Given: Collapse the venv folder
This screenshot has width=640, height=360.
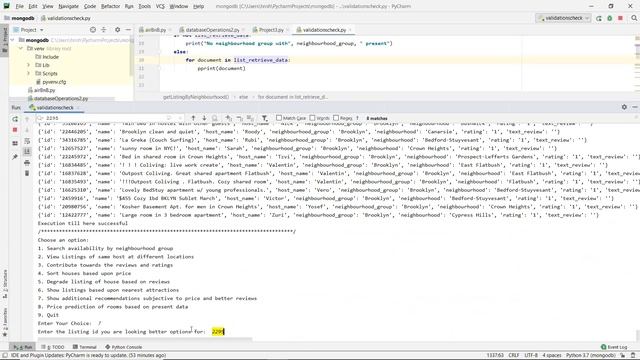Looking at the screenshot, I should pos(21,48).
